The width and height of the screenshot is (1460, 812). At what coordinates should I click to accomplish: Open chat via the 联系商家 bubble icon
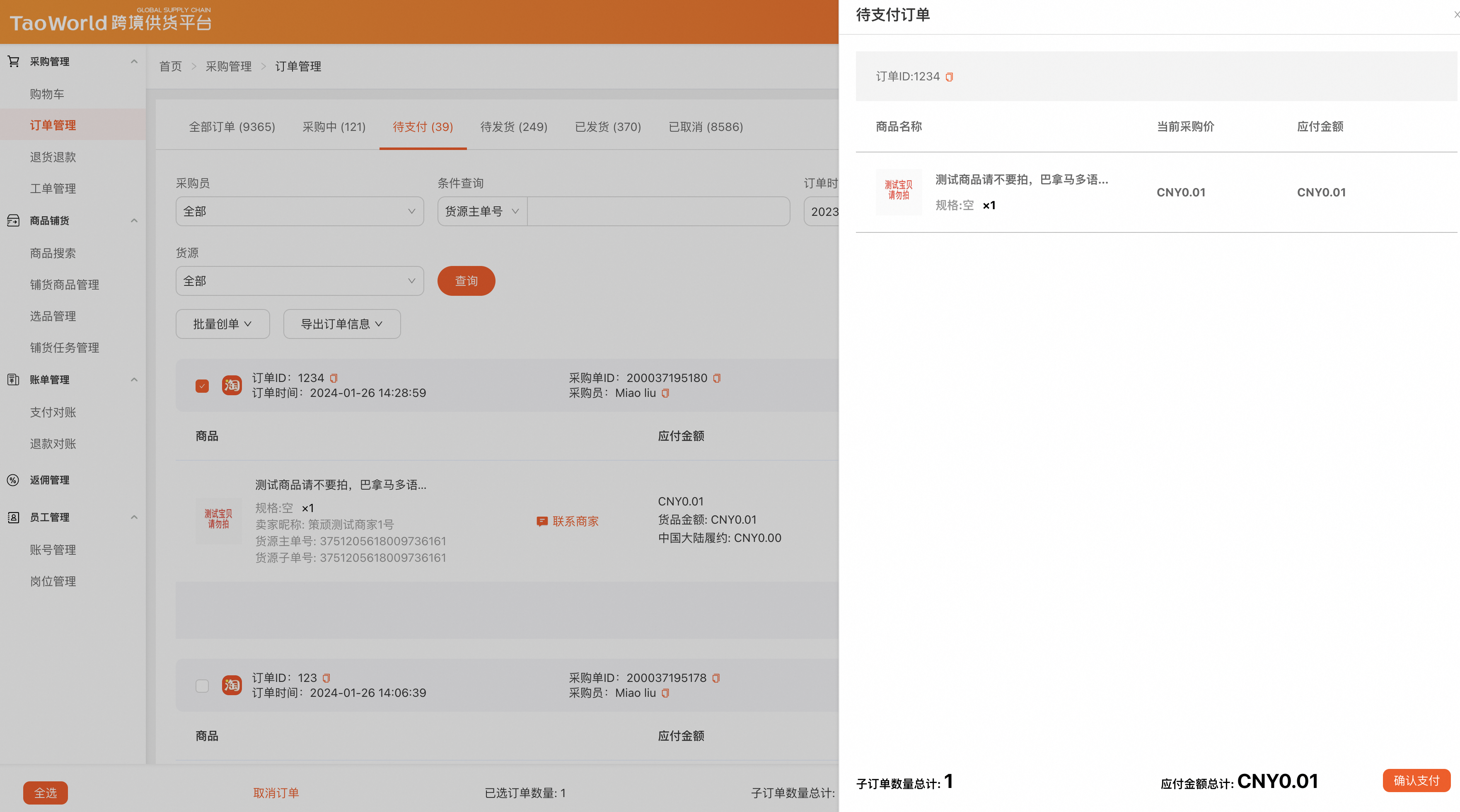pos(542,521)
